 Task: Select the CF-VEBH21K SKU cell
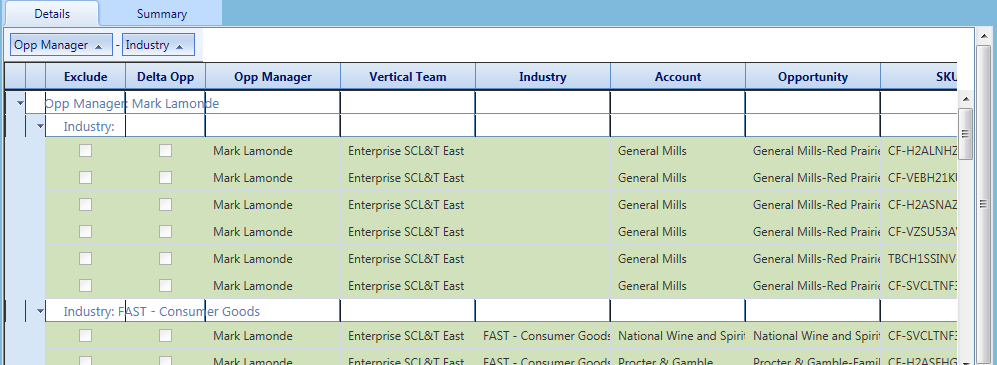(919, 178)
